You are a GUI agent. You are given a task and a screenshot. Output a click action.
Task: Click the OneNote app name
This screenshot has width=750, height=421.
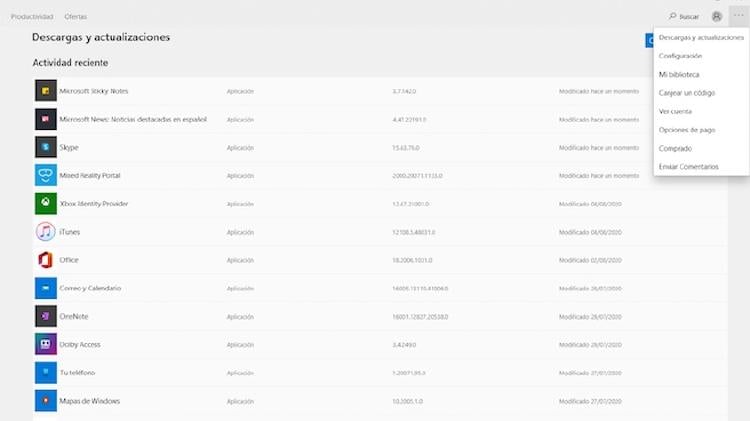[x=74, y=316]
